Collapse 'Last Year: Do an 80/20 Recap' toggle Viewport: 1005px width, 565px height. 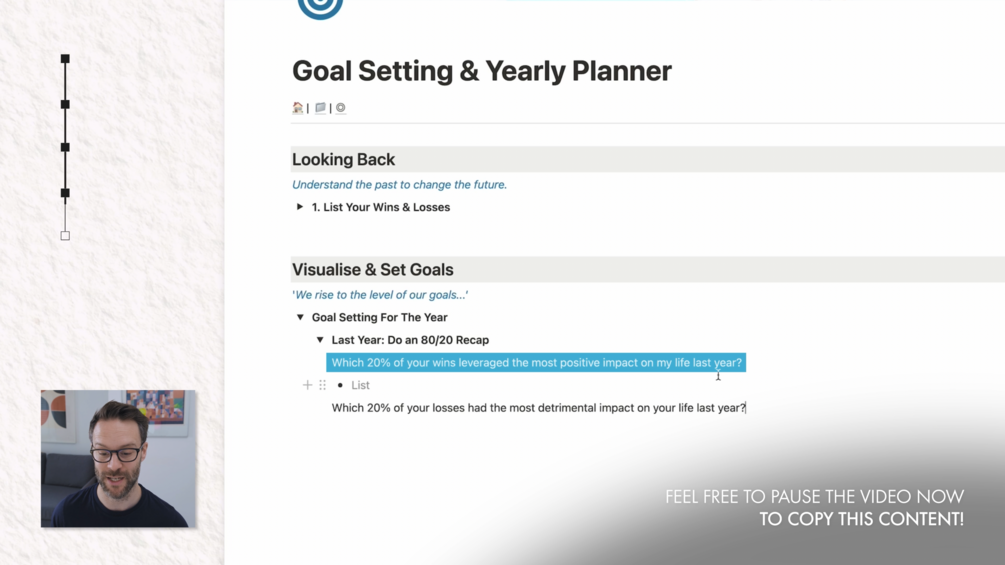pyautogui.click(x=320, y=340)
